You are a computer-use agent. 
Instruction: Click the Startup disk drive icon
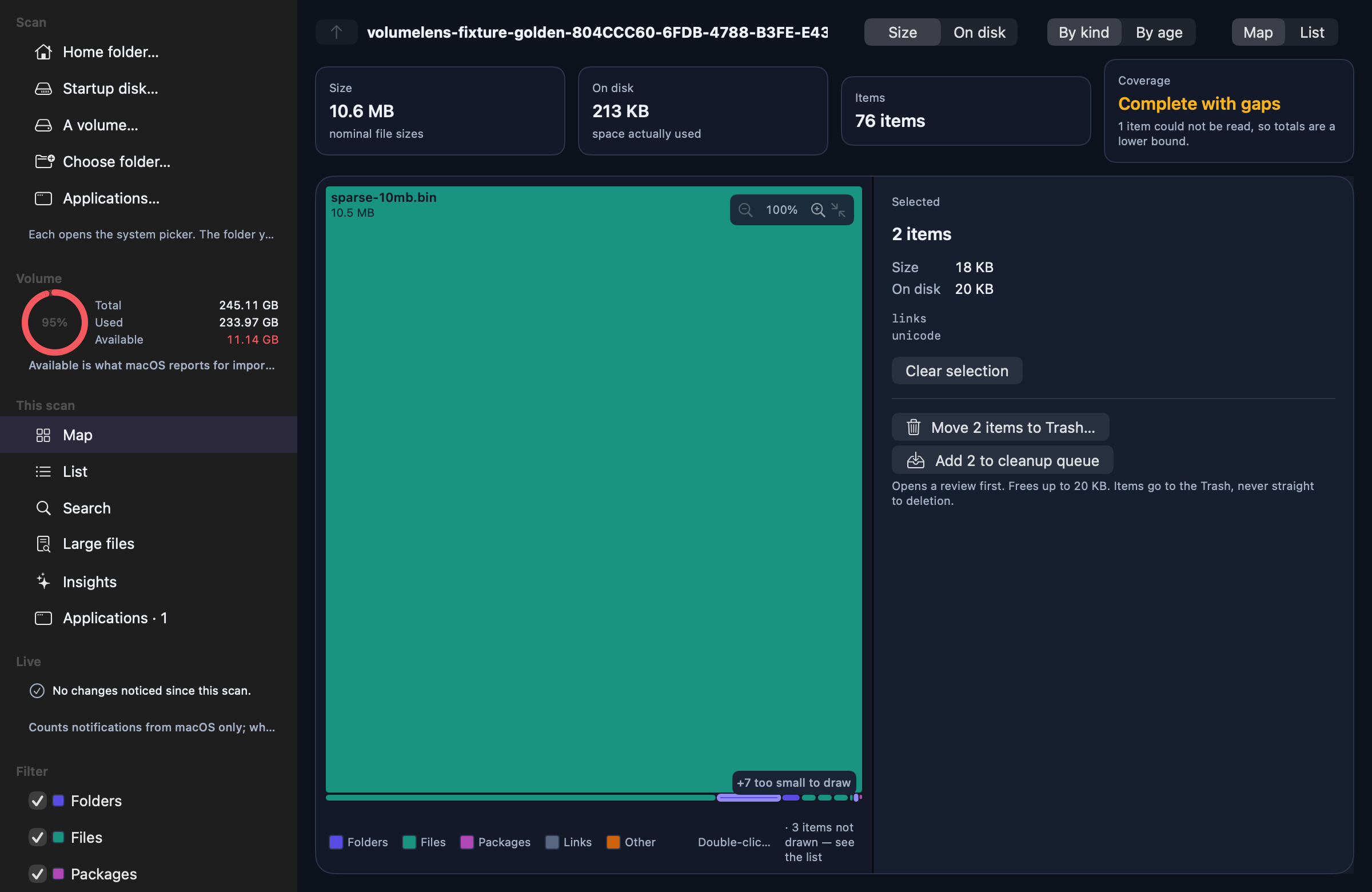coord(43,89)
